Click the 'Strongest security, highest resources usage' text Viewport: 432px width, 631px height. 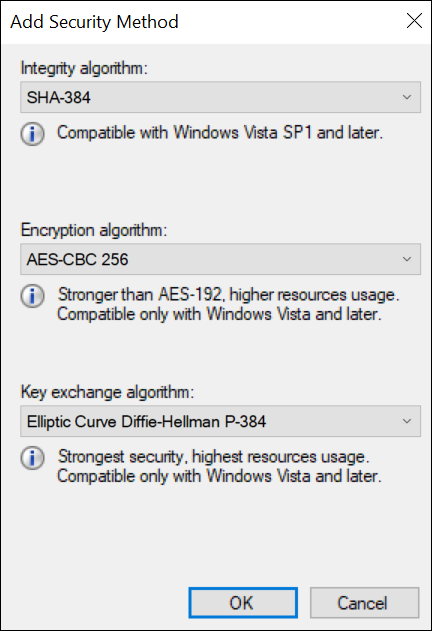click(213, 457)
